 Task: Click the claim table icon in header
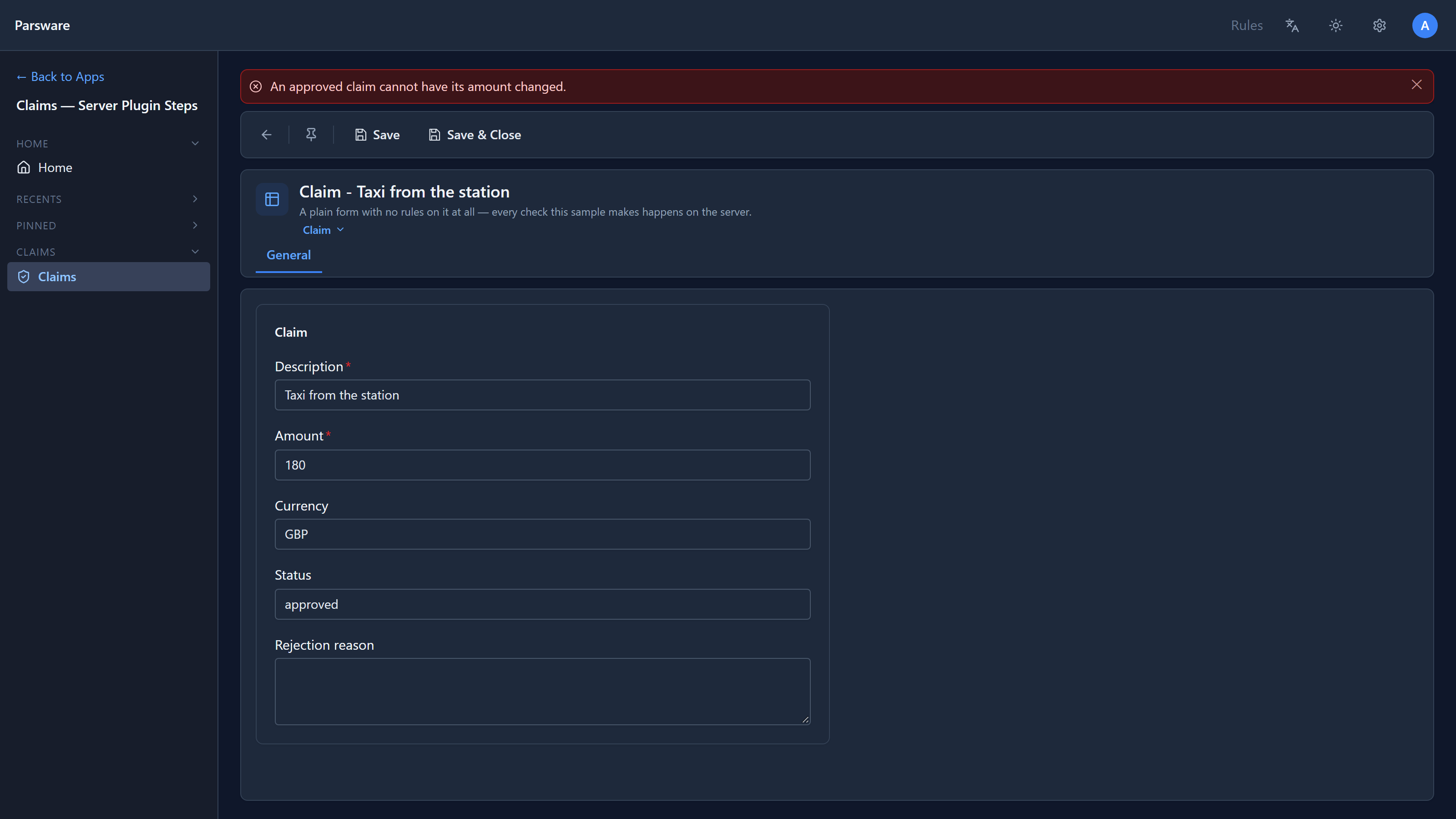coord(272,199)
